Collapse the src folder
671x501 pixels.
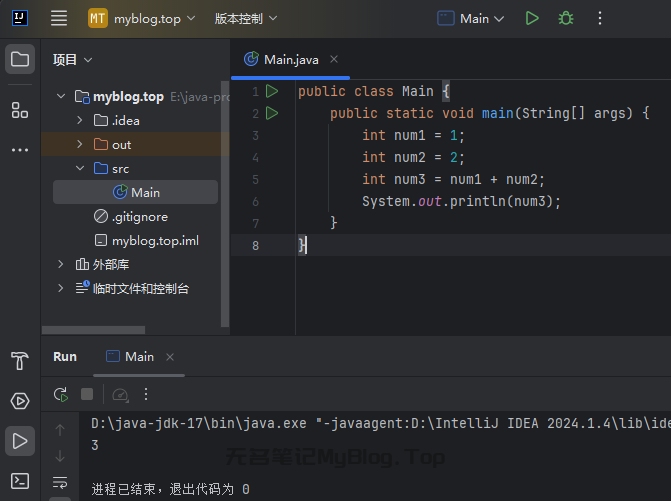click(80, 168)
